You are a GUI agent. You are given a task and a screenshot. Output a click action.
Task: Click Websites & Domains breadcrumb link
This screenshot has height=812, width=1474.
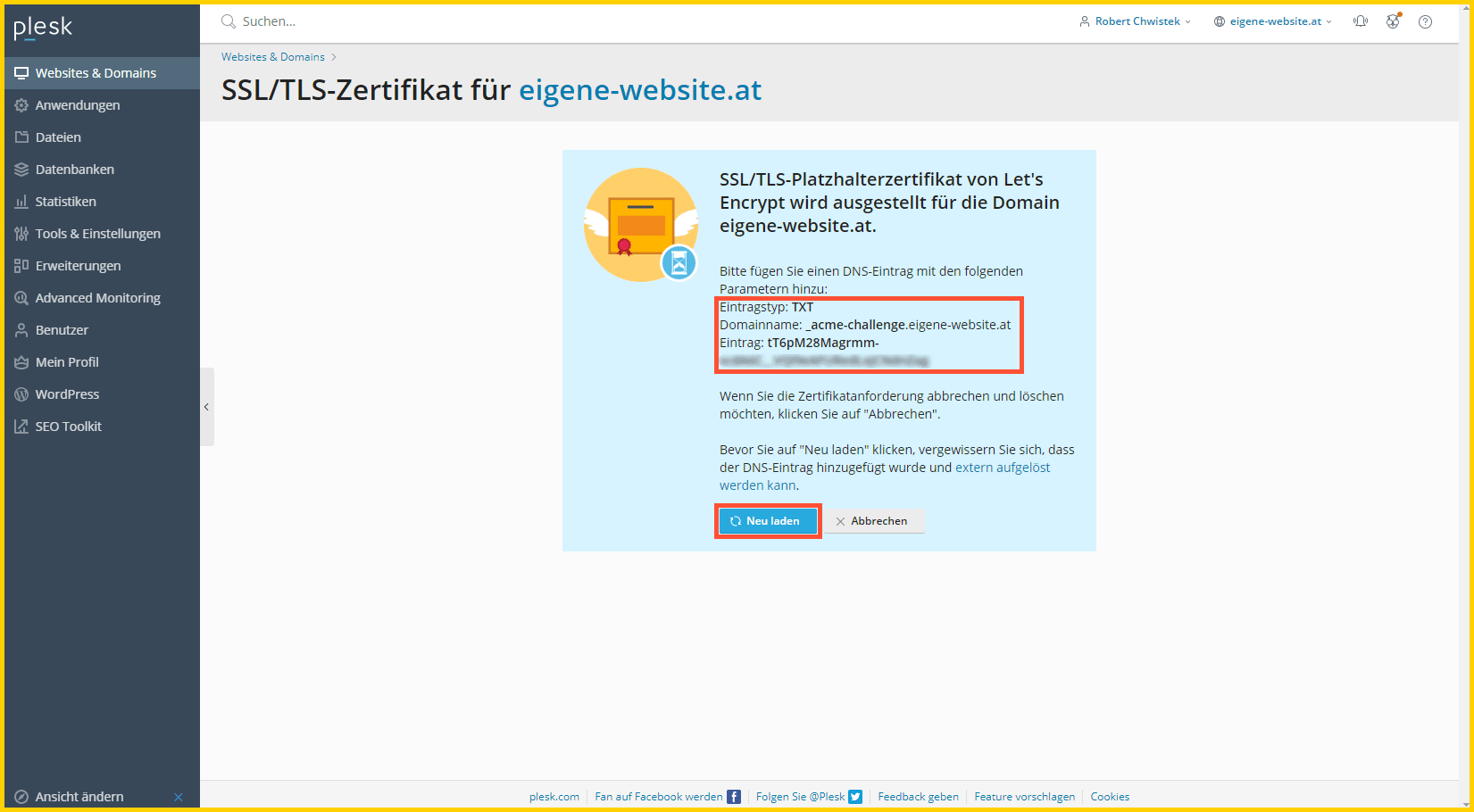tap(273, 57)
